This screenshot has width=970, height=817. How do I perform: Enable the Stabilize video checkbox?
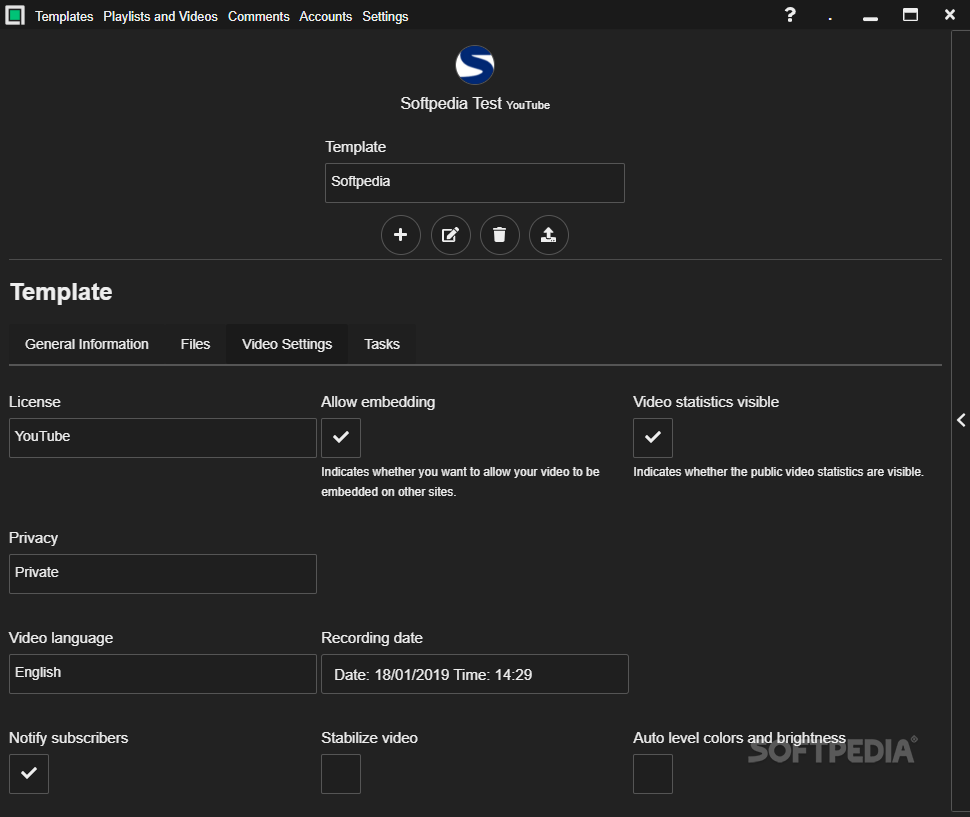coord(341,774)
